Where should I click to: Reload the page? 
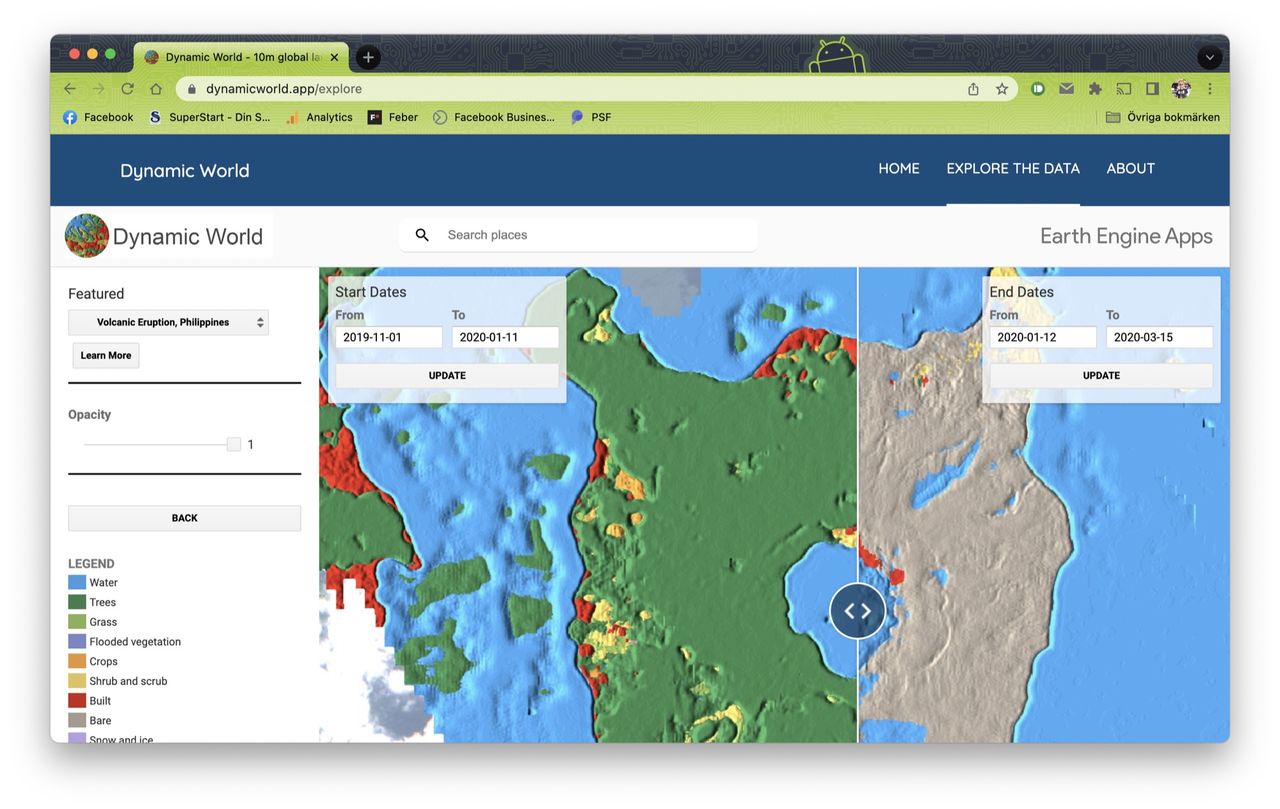(127, 89)
